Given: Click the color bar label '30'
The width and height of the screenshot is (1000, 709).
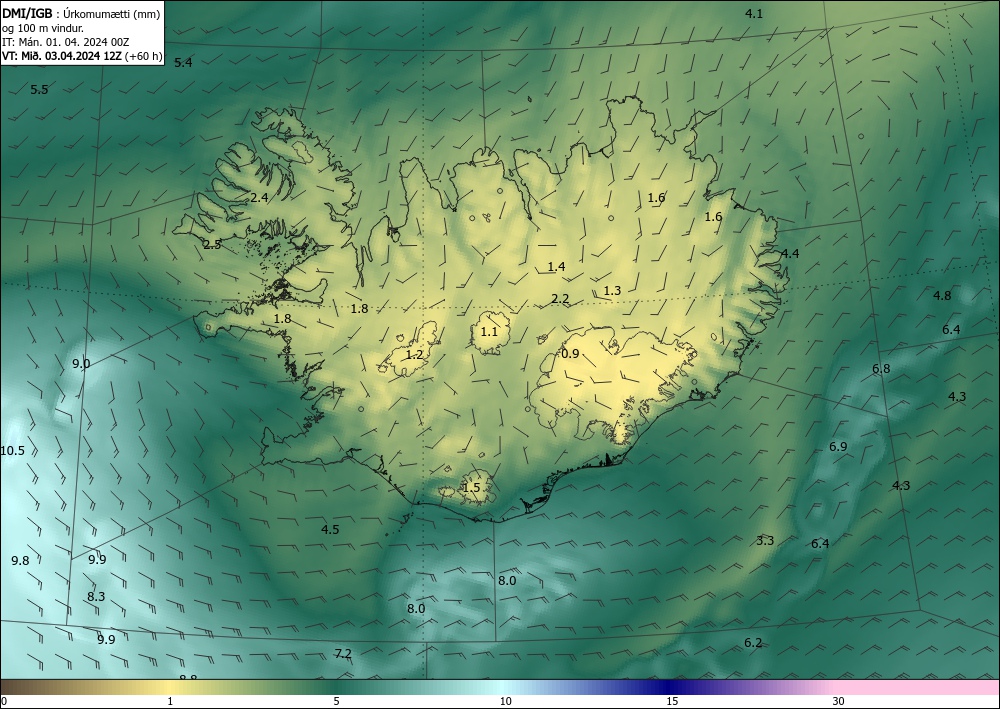Looking at the screenshot, I should (839, 702).
